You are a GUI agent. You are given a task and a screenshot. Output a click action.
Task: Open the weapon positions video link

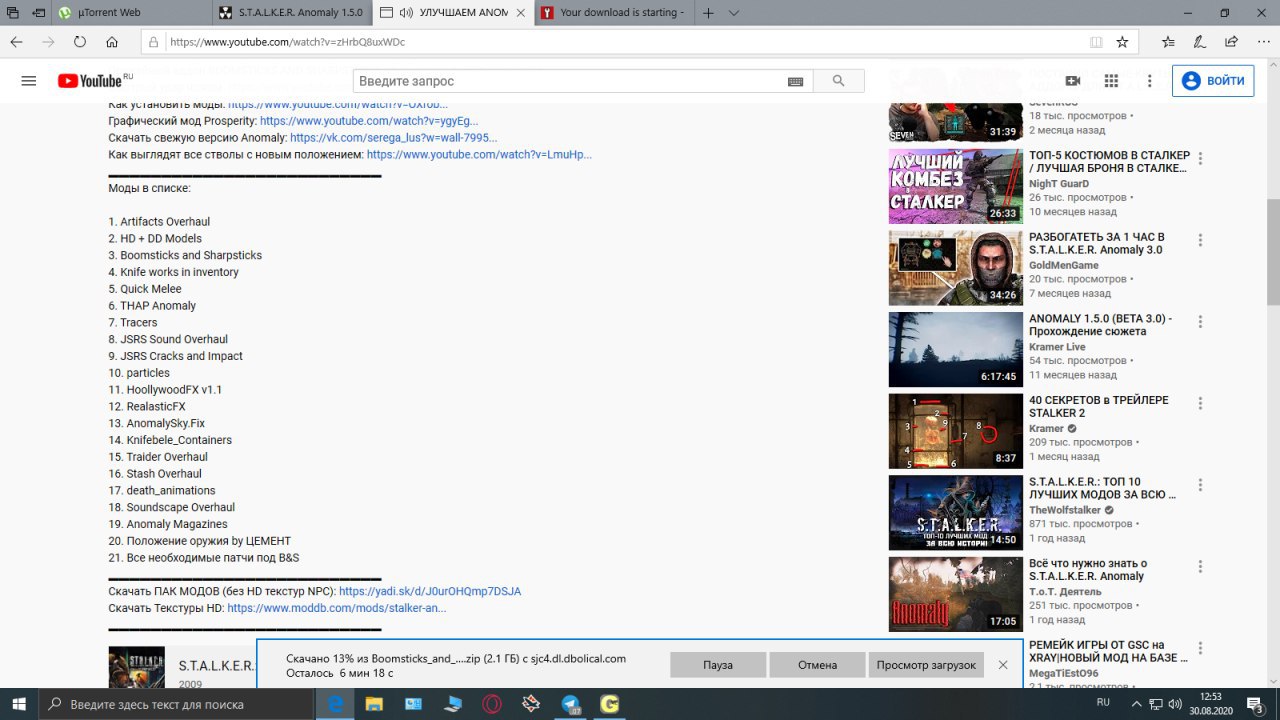click(x=479, y=155)
